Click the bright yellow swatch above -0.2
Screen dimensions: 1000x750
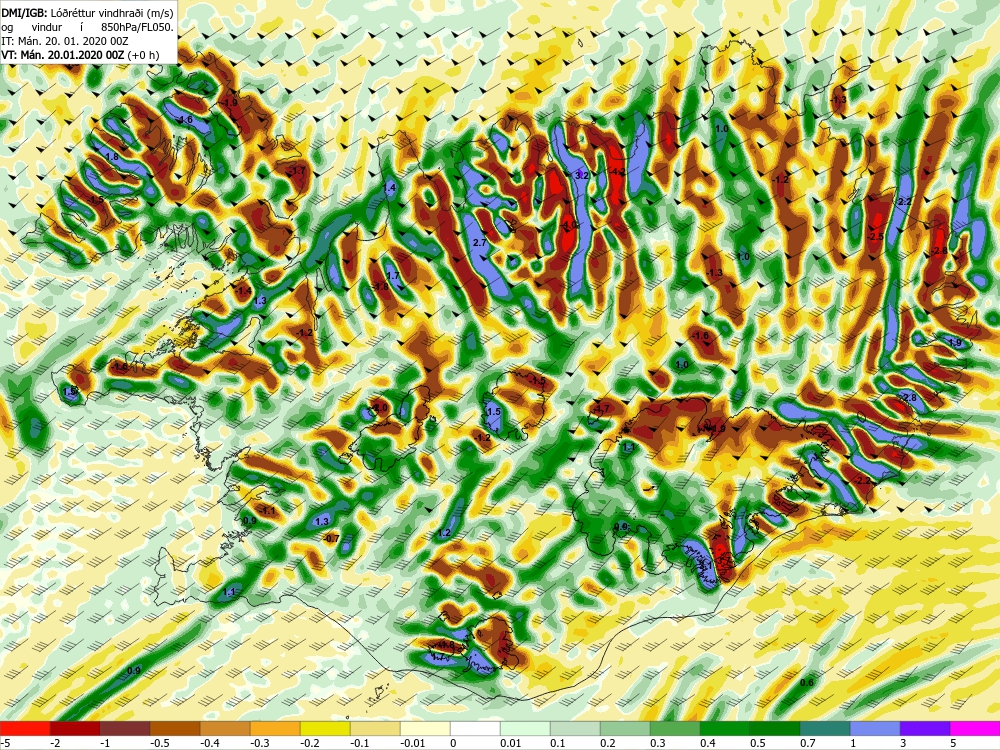(x=325, y=728)
